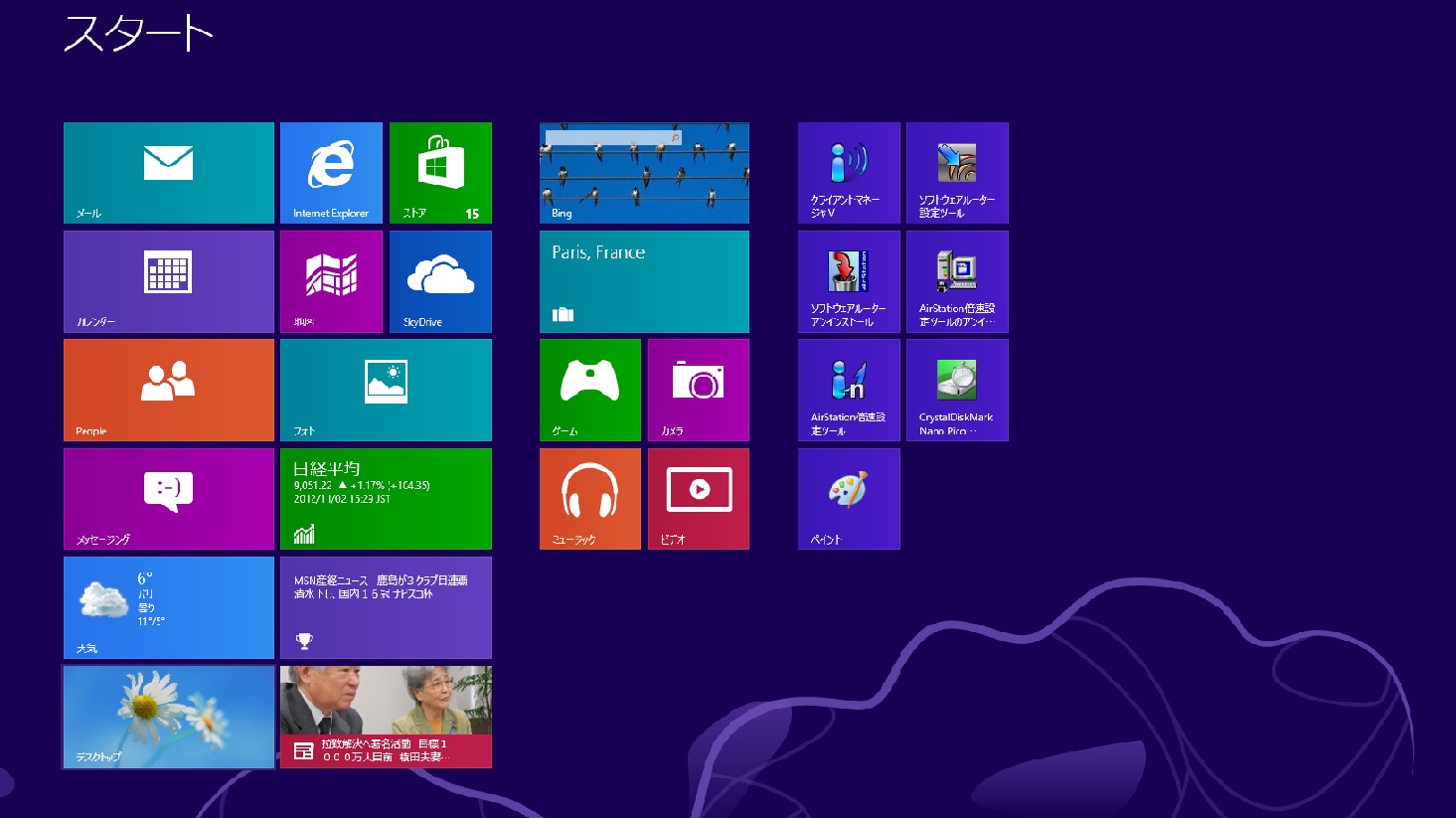Open the MSN sports news tile
The height and width of the screenshot is (818, 1456).
click(x=386, y=607)
